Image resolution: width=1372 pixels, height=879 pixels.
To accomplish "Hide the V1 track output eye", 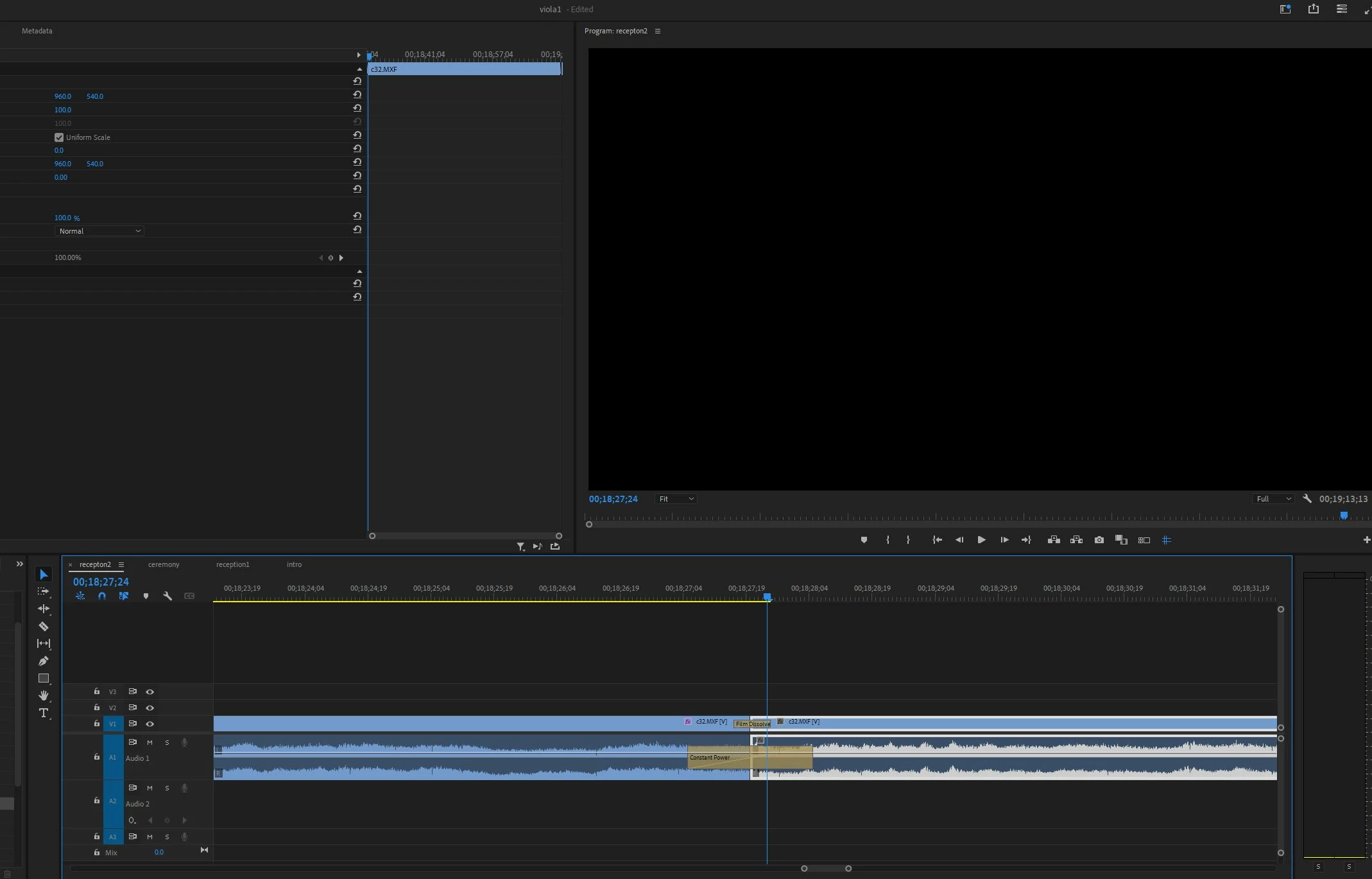I will [x=150, y=724].
